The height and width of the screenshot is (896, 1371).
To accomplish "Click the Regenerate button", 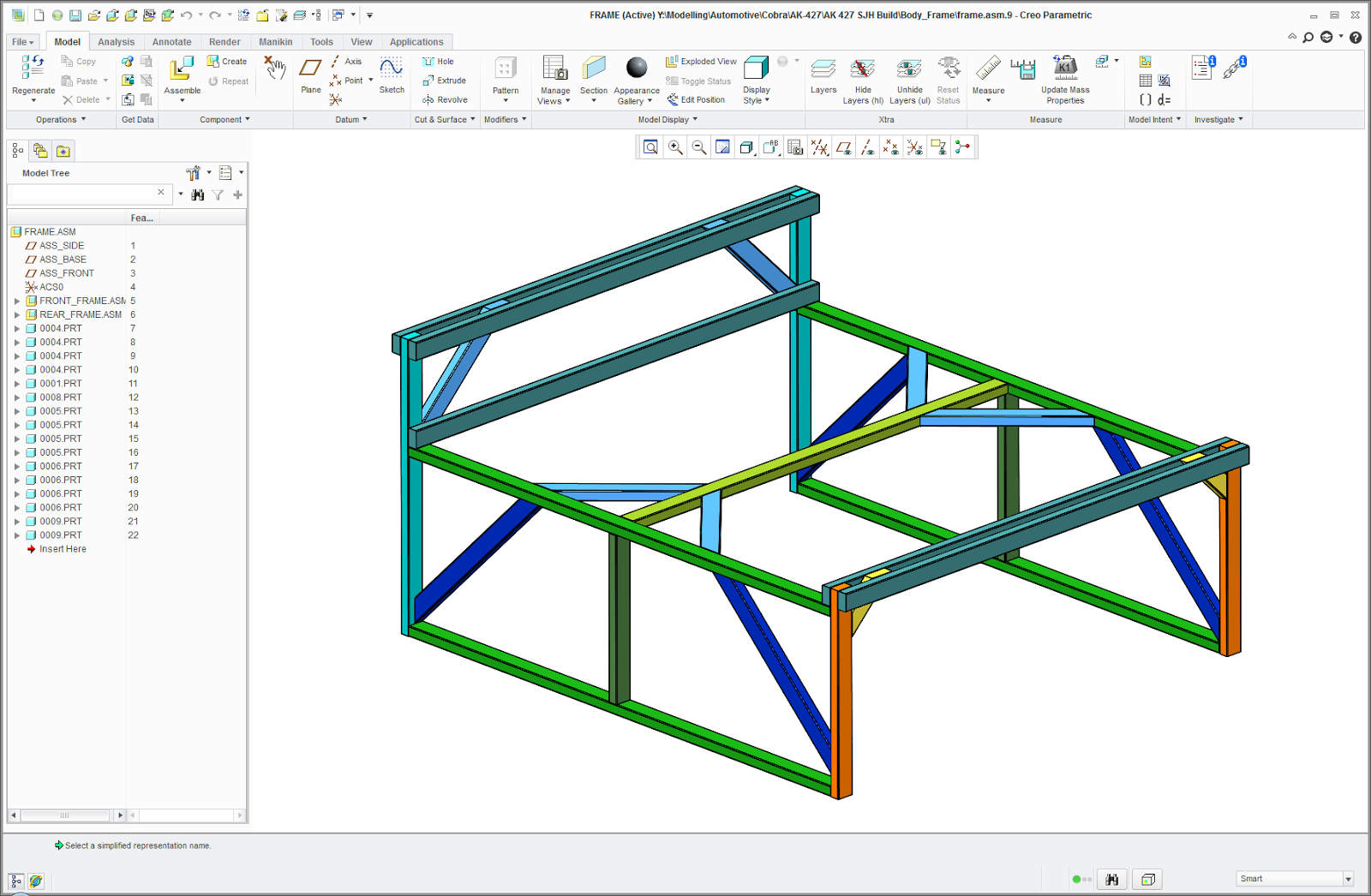I will pyautogui.click(x=33, y=77).
